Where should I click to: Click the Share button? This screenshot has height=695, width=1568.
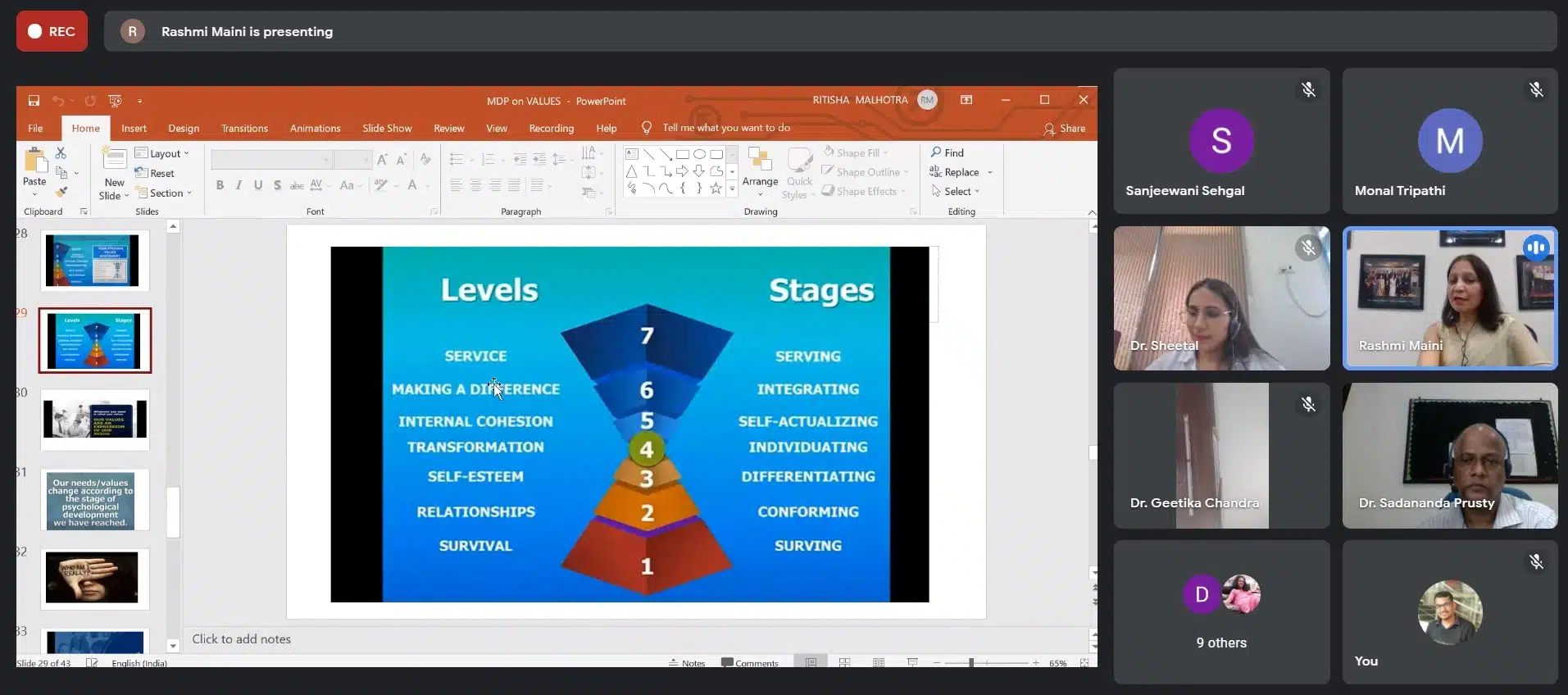coord(1064,129)
